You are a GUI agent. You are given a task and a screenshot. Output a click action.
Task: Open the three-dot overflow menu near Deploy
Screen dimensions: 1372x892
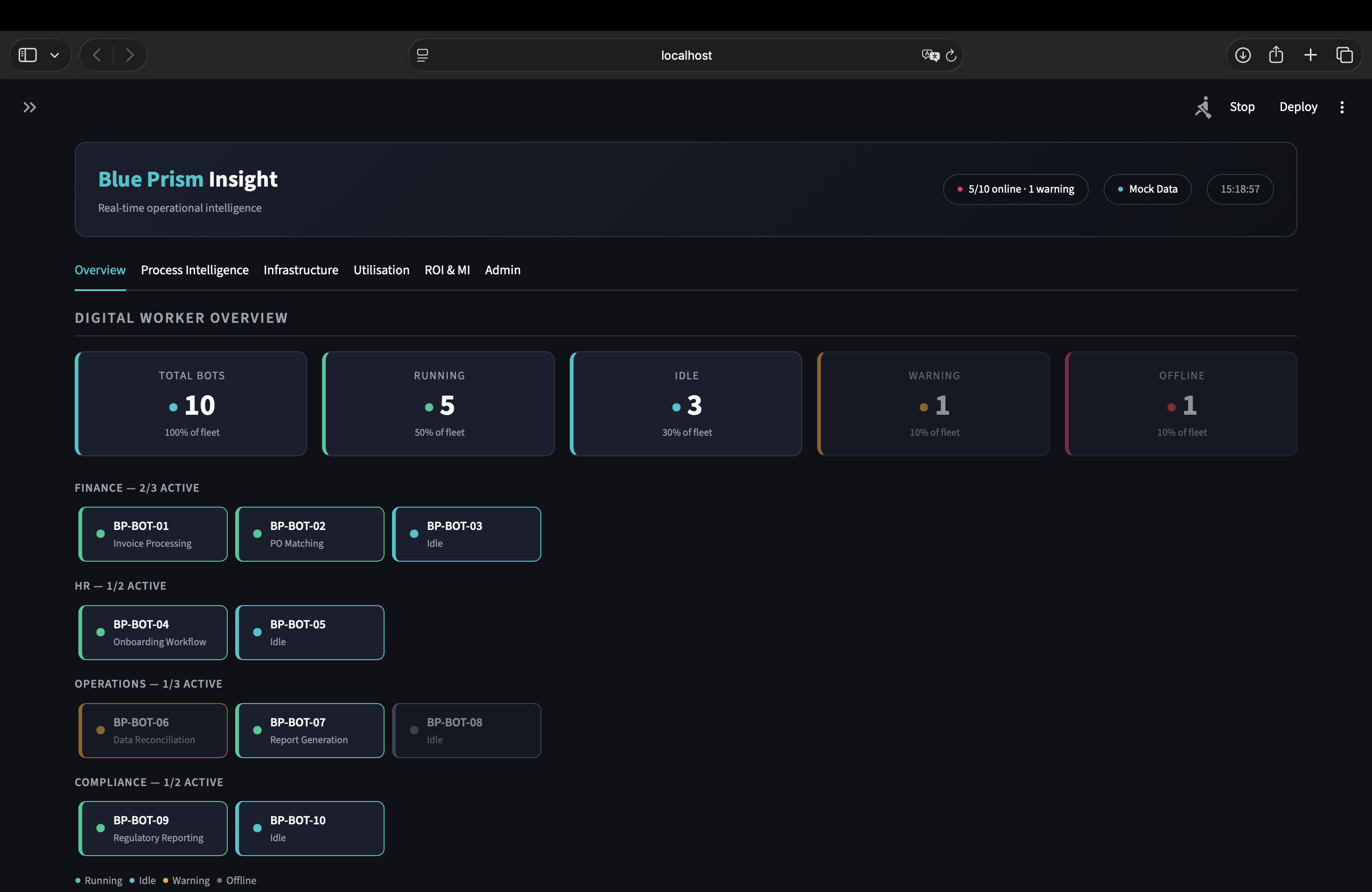1342,107
